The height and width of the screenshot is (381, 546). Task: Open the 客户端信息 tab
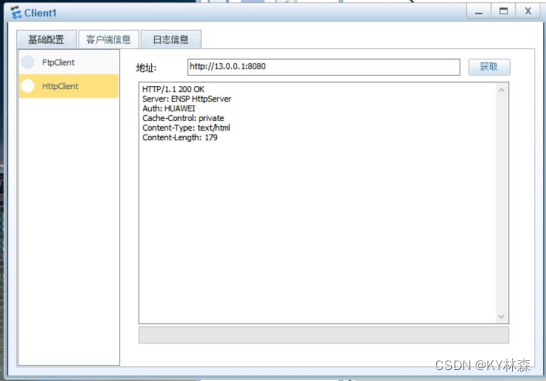pyautogui.click(x=108, y=39)
